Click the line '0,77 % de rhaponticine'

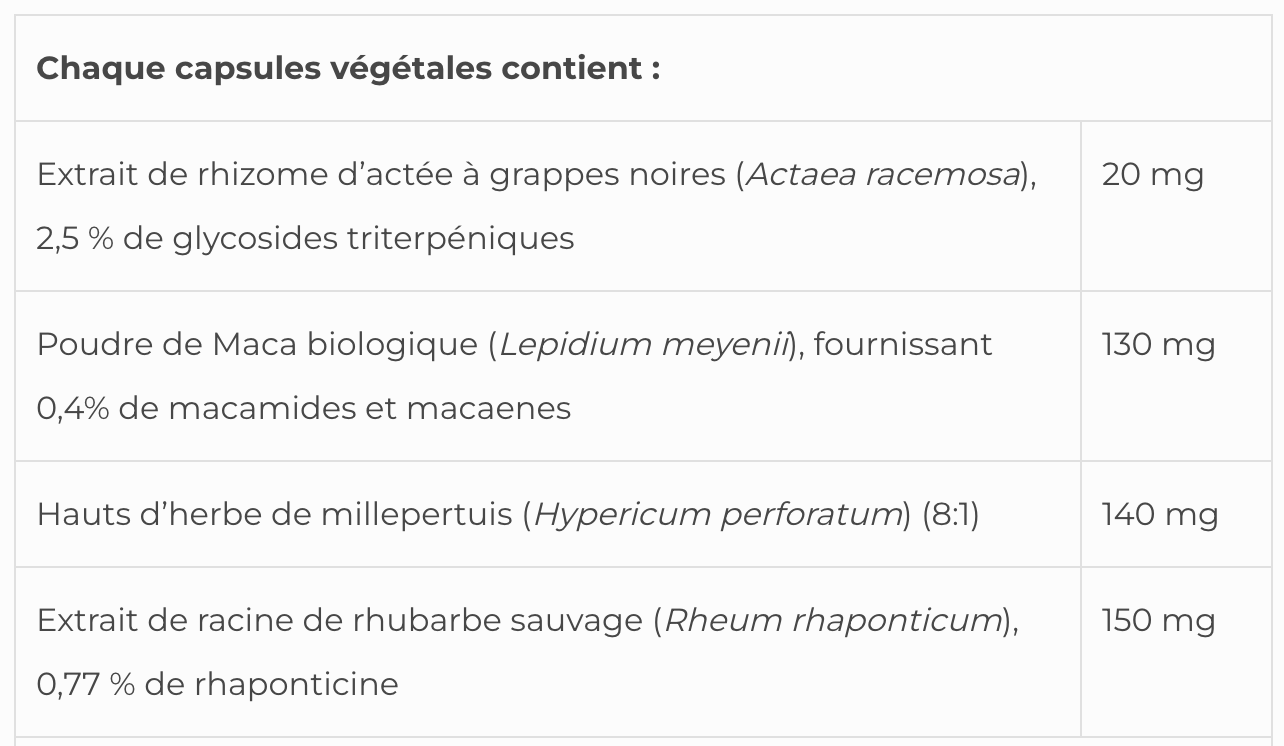(217, 685)
